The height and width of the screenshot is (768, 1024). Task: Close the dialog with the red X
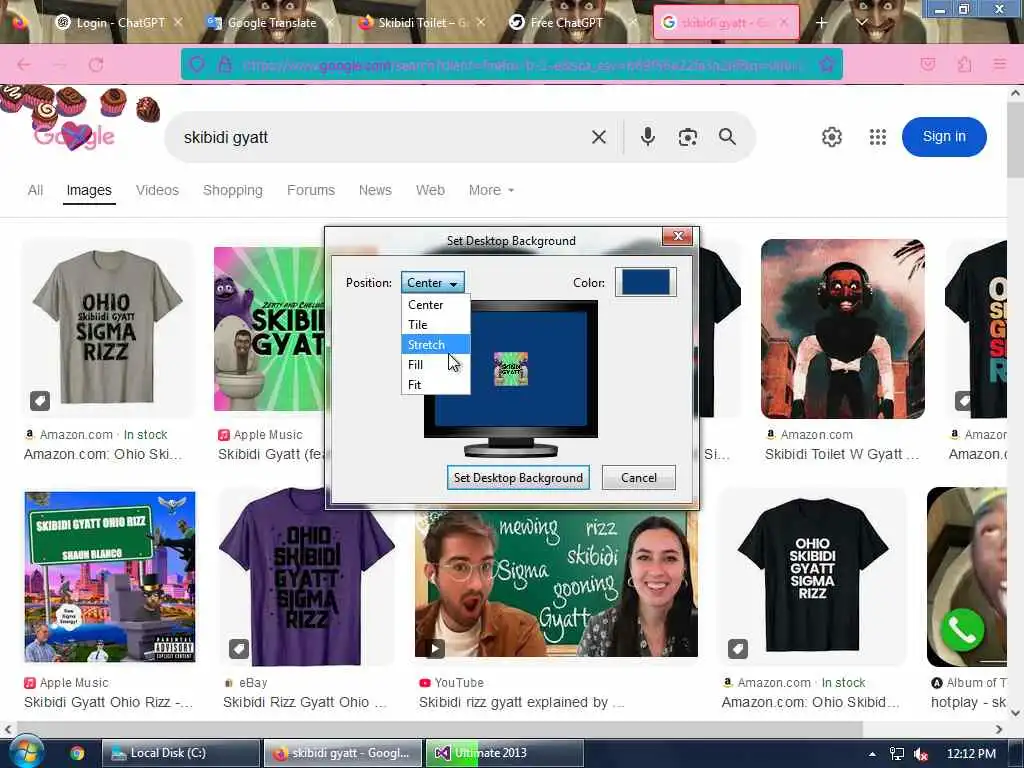[678, 236]
